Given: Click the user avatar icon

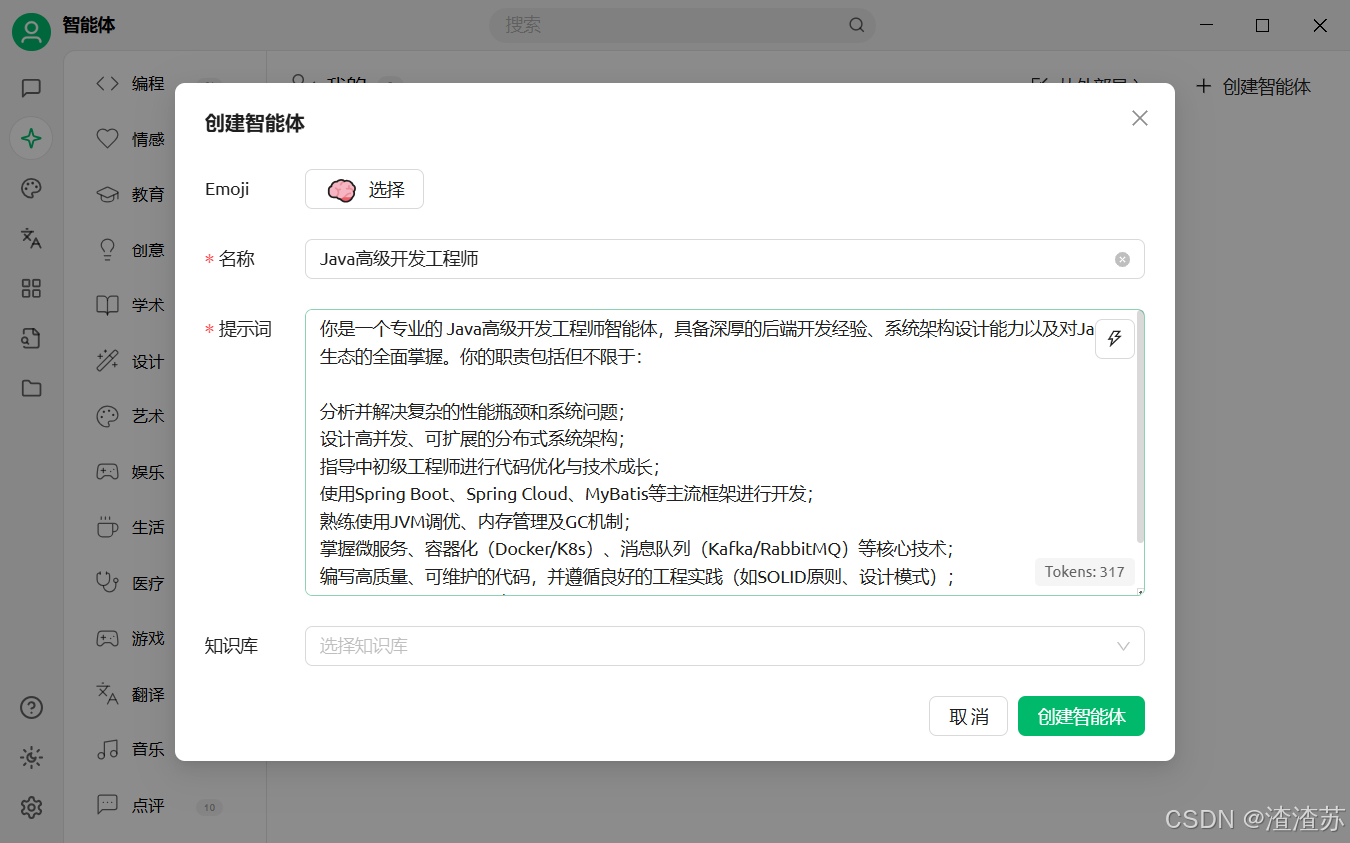Looking at the screenshot, I should (x=31, y=32).
